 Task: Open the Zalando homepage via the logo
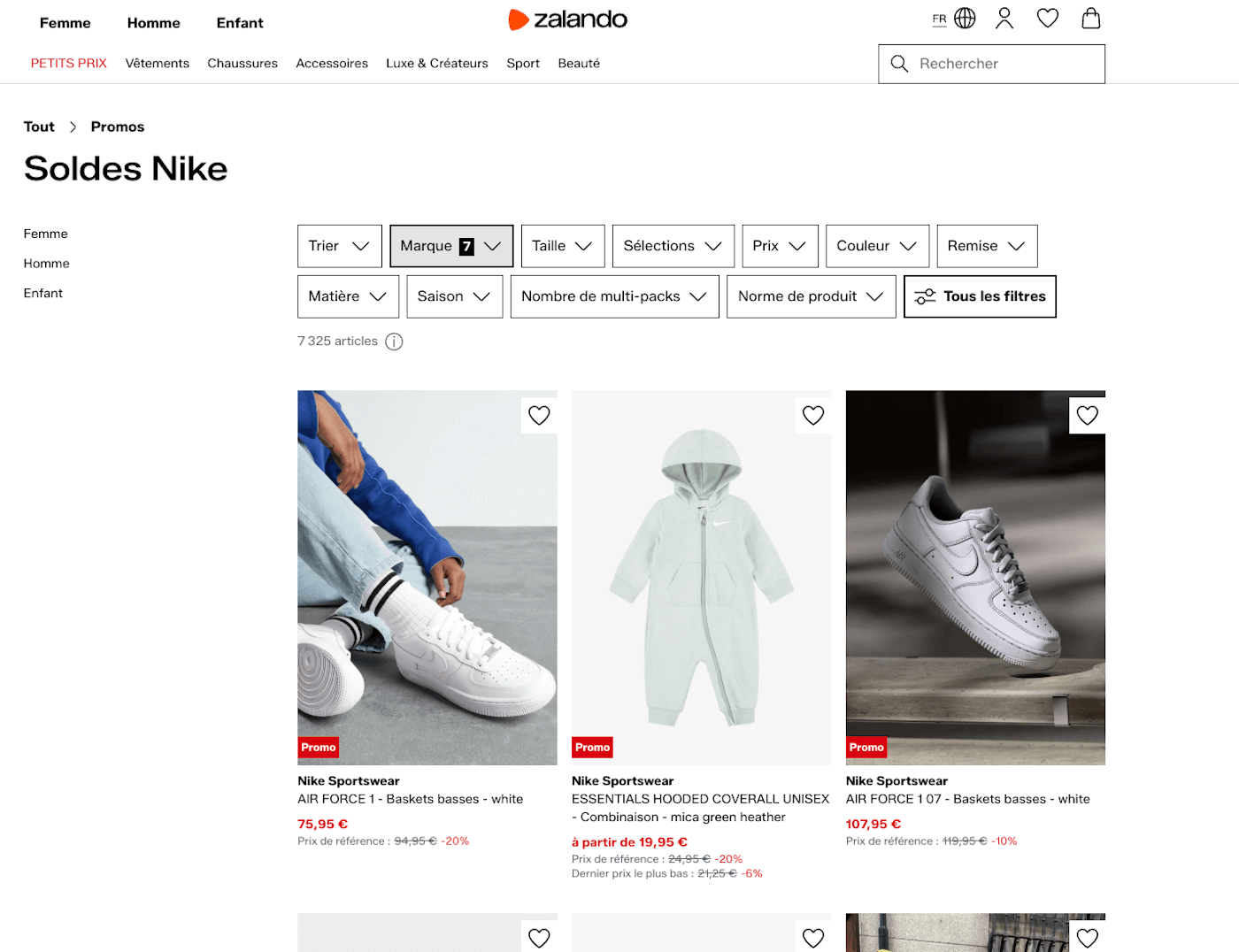coord(567,19)
